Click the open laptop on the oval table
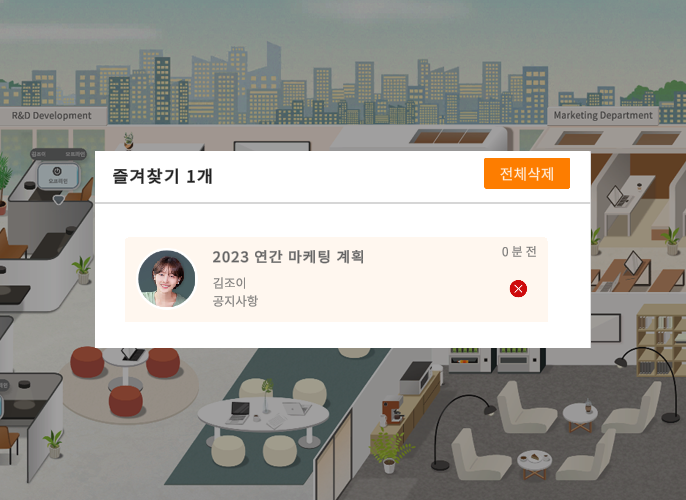This screenshot has height=500, width=686. click(238, 413)
